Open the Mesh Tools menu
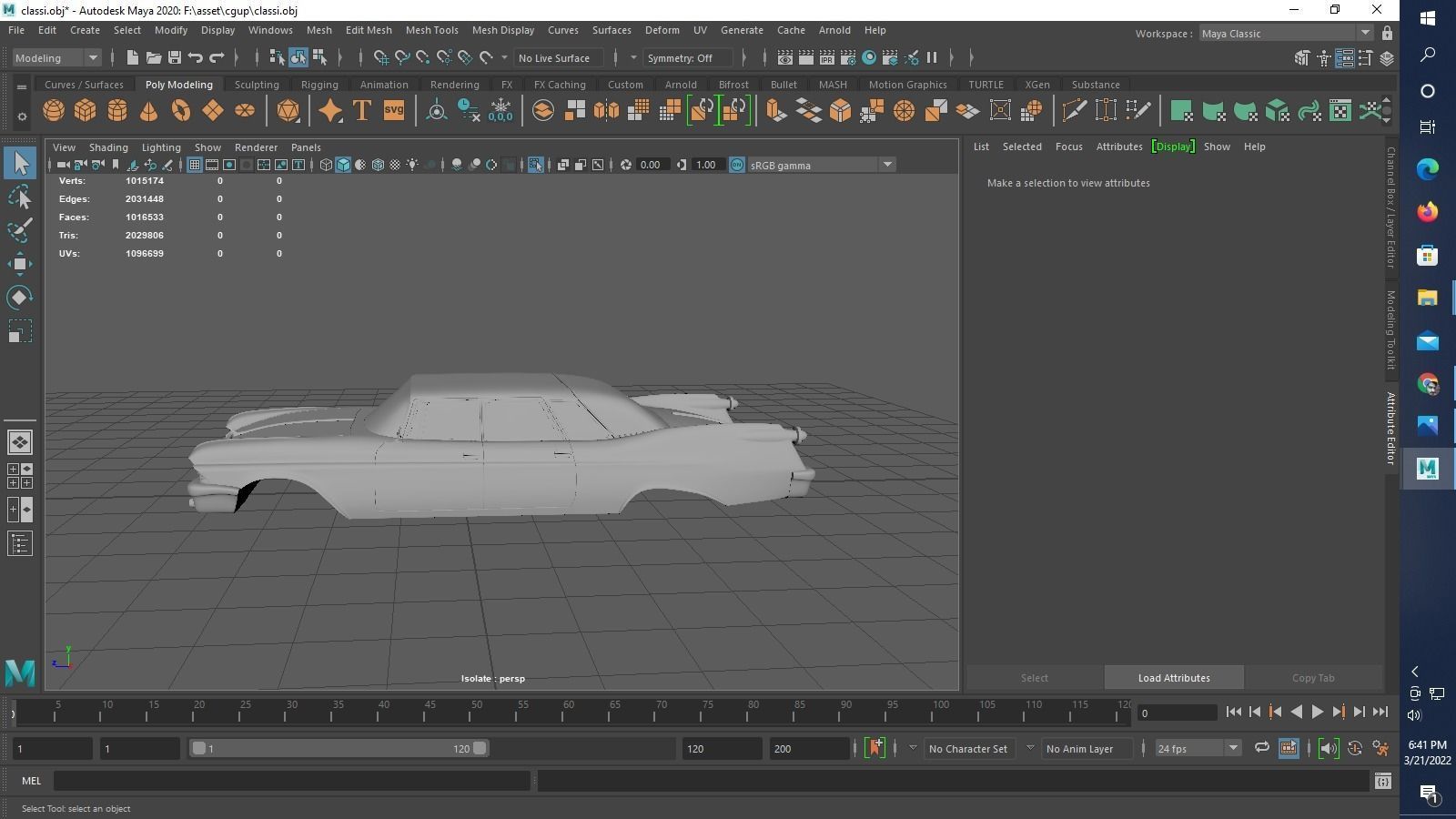 click(431, 30)
